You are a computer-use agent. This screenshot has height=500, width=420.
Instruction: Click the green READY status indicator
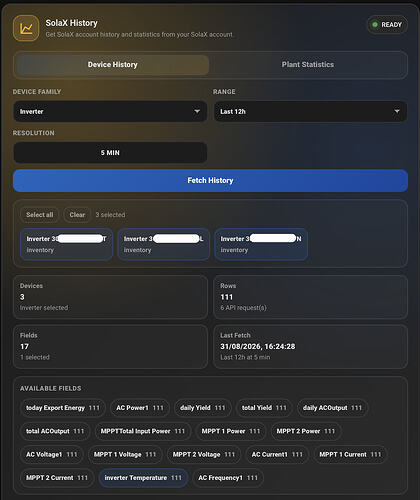(387, 25)
